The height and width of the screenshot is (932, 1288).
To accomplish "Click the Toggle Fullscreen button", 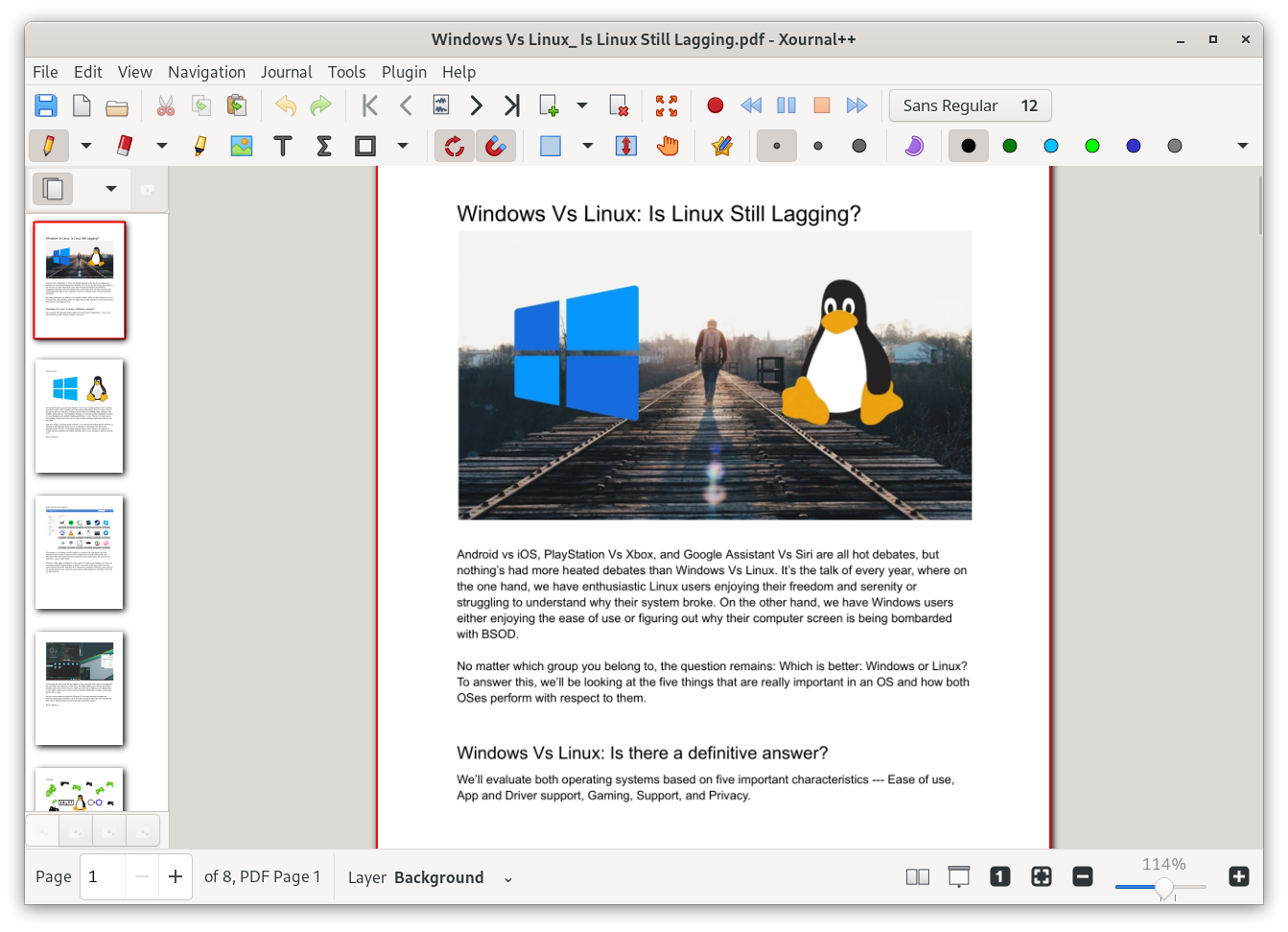I will click(x=667, y=105).
